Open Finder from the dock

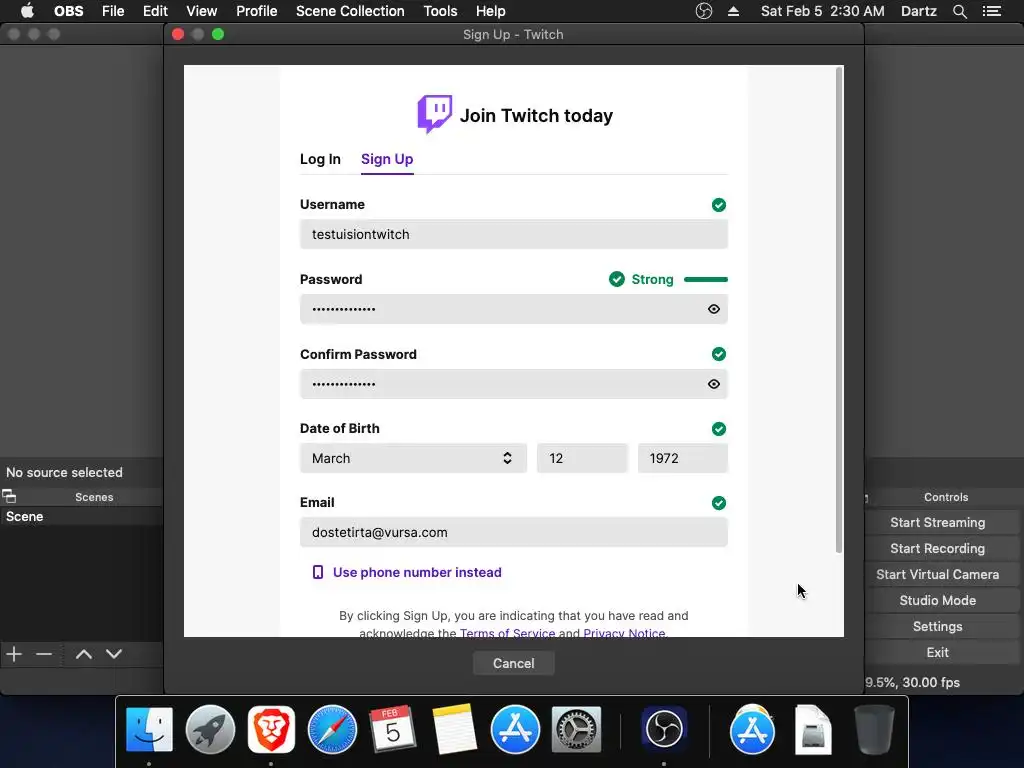click(x=149, y=729)
